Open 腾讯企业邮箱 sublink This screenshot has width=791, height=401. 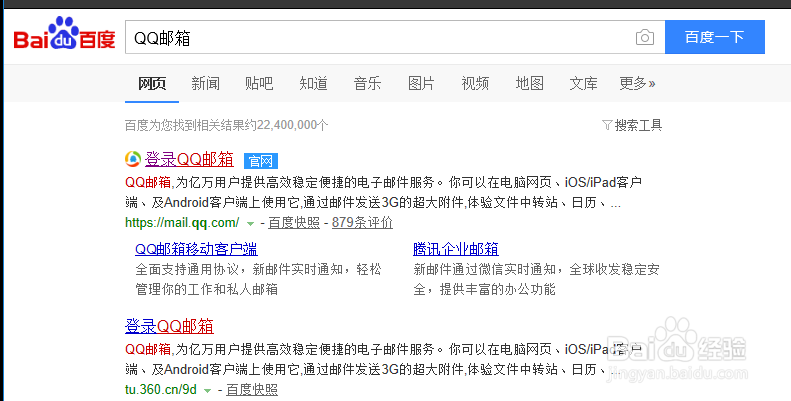(x=456, y=249)
